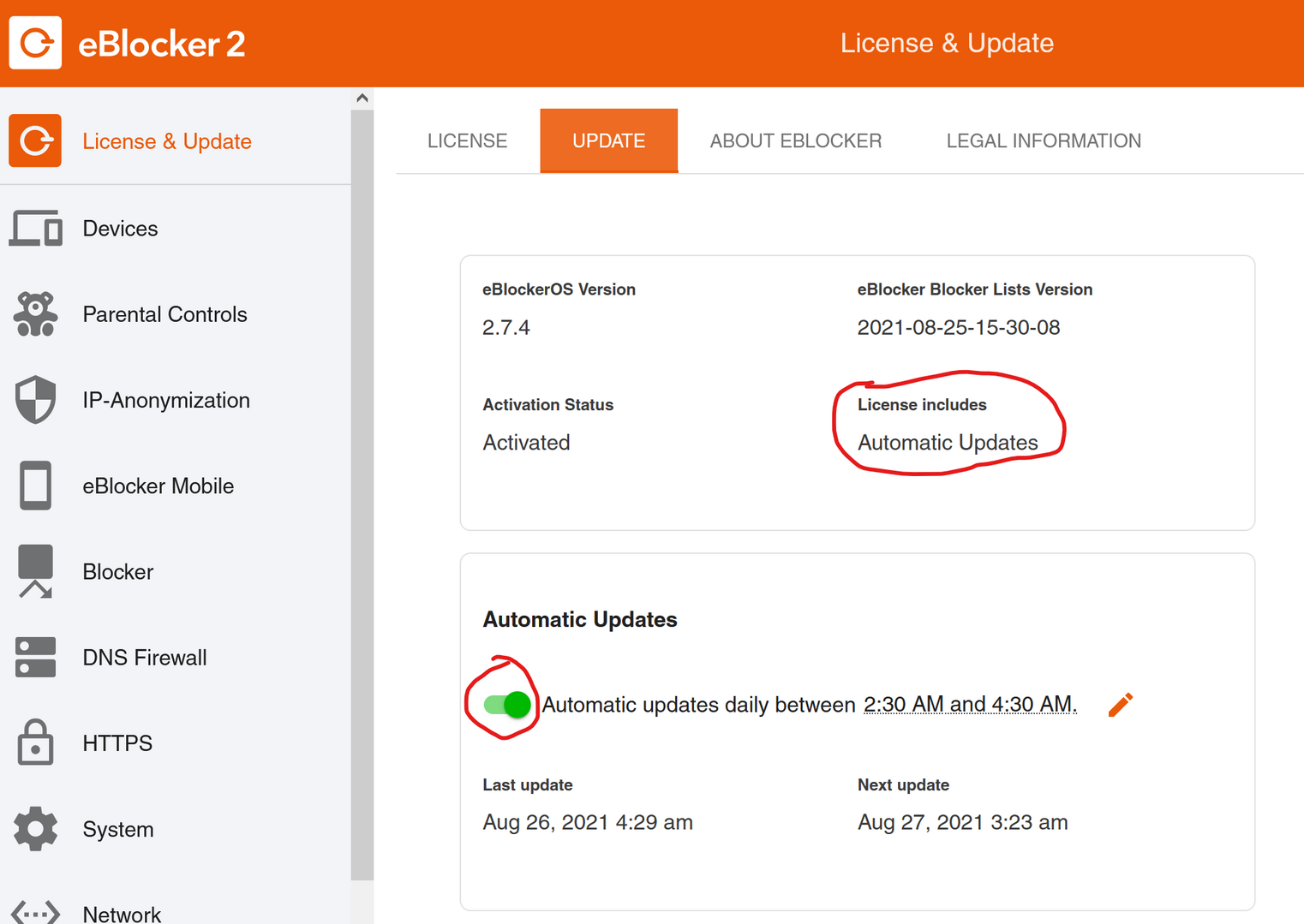Click the Devices sidebar icon
This screenshot has width=1304, height=924.
click(x=35, y=229)
